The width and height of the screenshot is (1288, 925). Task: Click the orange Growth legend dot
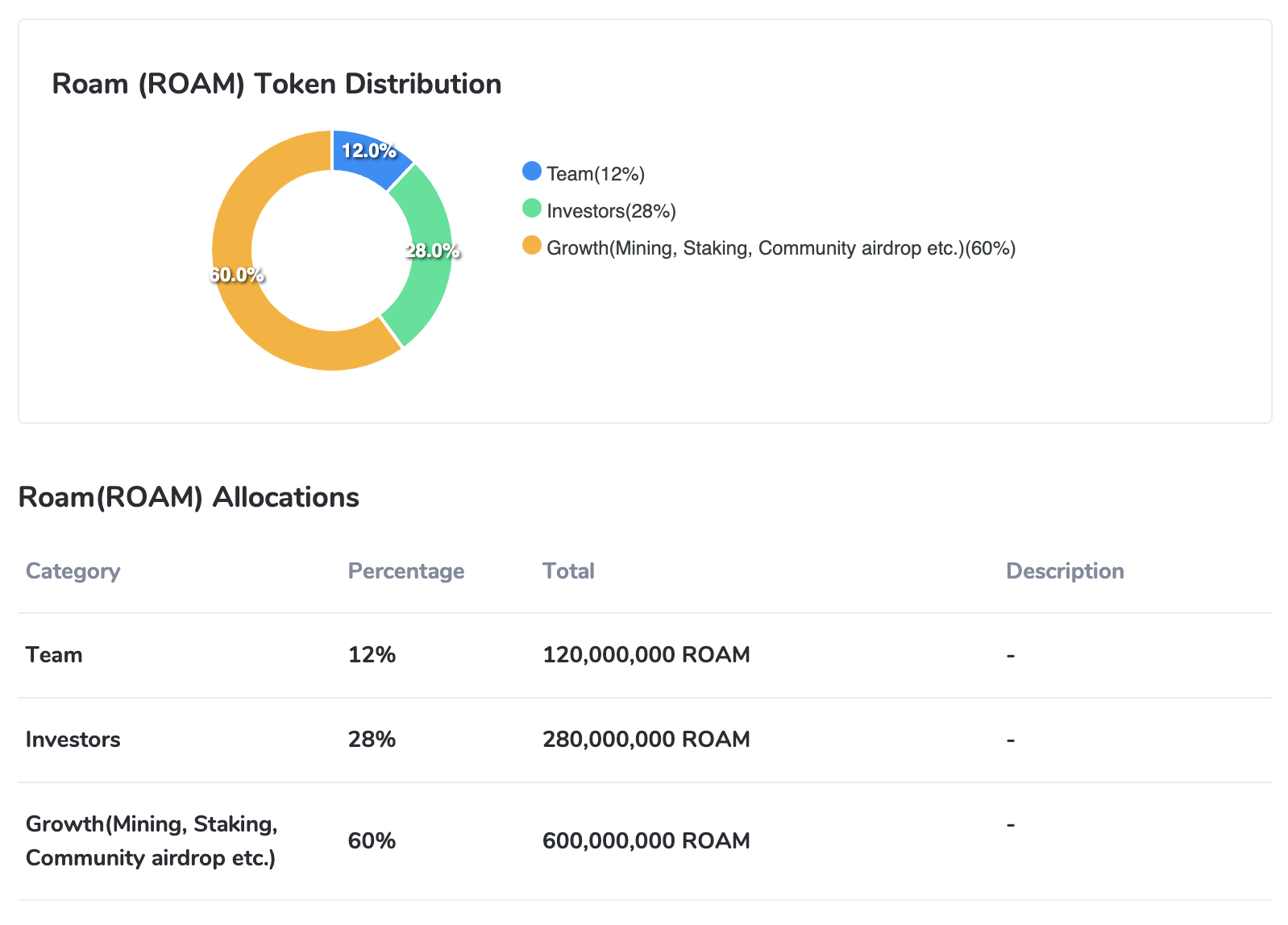click(532, 245)
